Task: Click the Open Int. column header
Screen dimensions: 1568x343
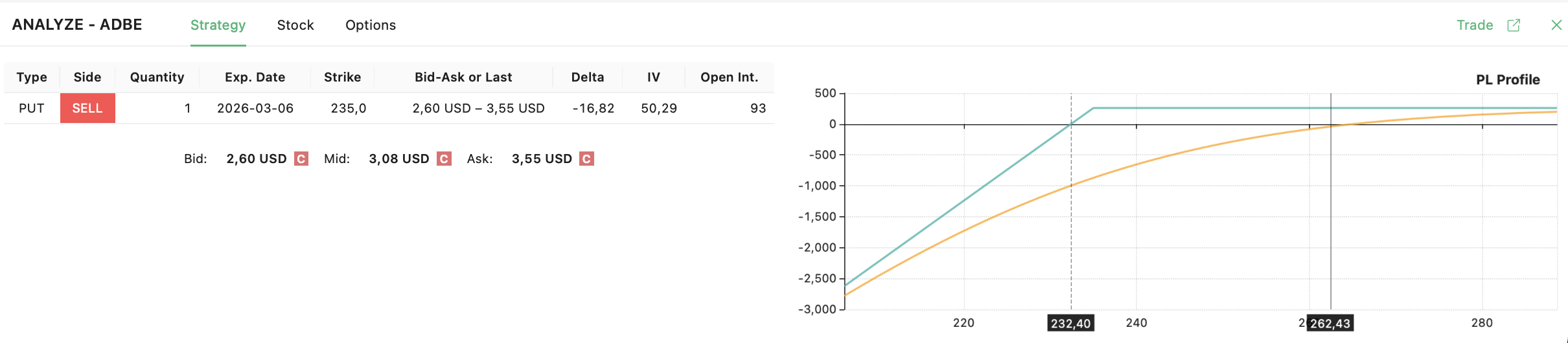Action: point(729,78)
